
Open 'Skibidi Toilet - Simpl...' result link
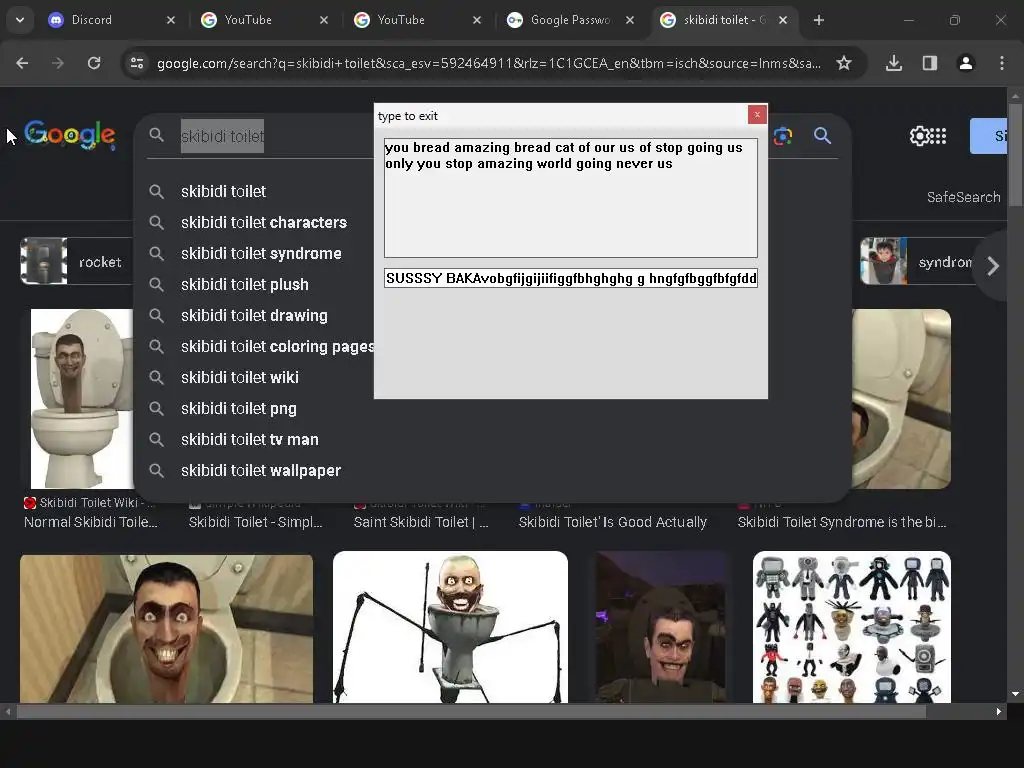255,522
